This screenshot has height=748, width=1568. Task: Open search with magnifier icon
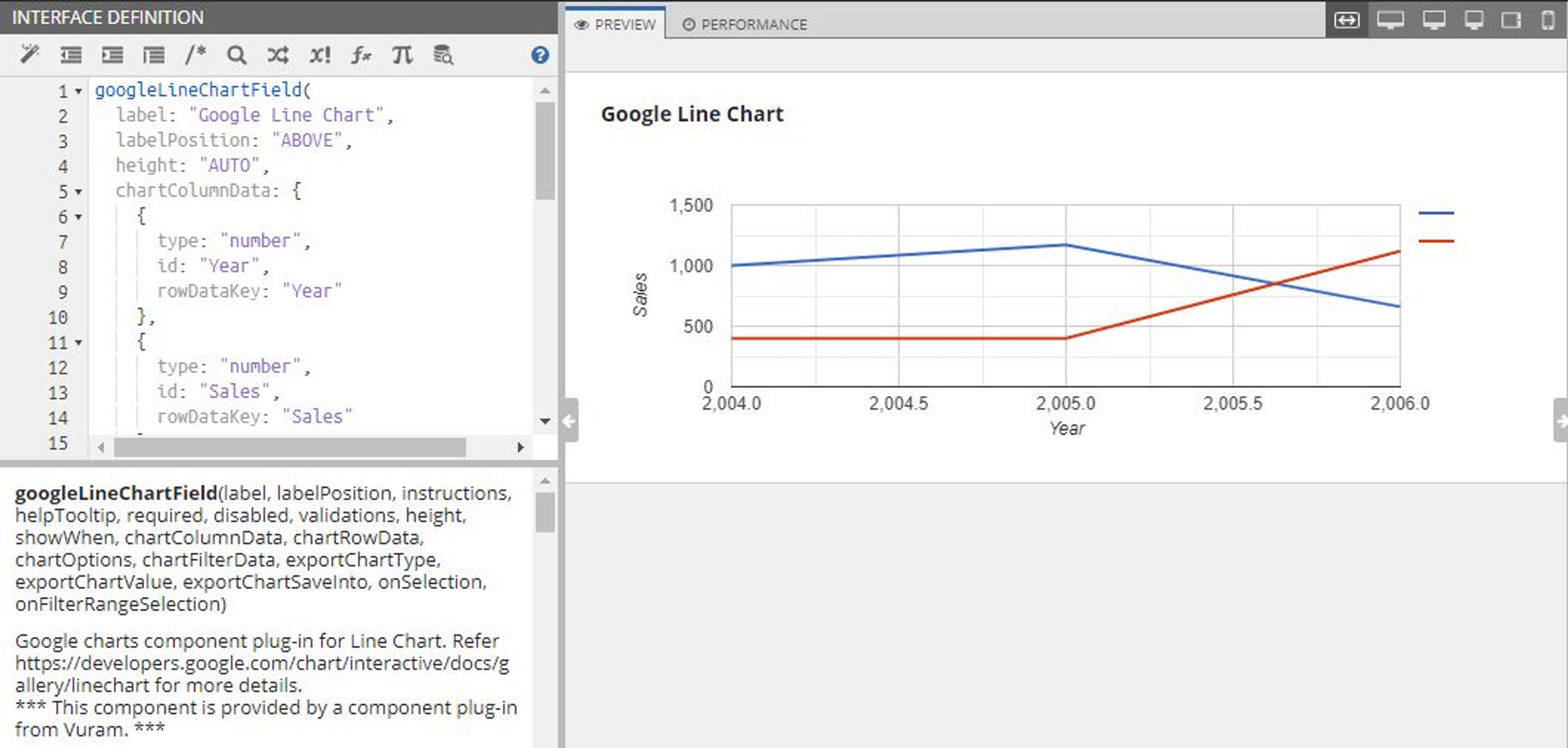coord(236,55)
